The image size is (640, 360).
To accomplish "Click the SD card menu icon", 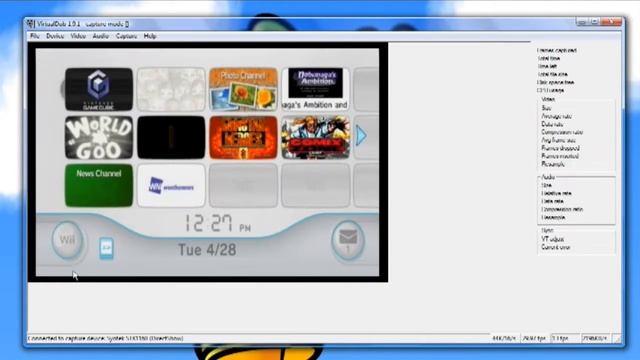I will [106, 249].
